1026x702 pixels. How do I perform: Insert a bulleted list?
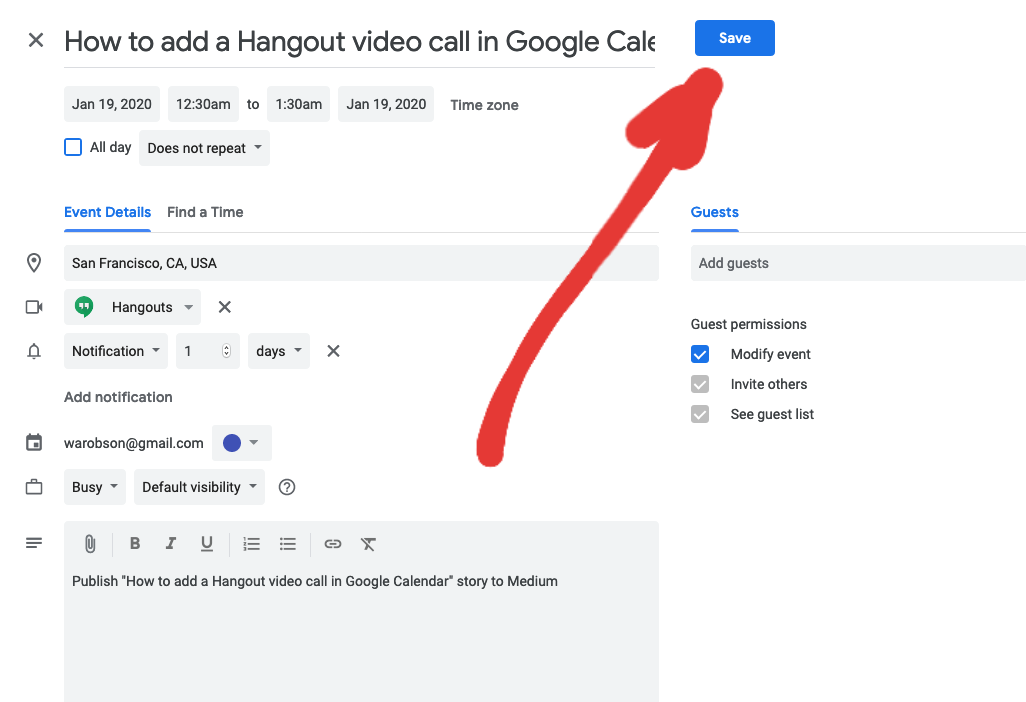click(x=288, y=544)
